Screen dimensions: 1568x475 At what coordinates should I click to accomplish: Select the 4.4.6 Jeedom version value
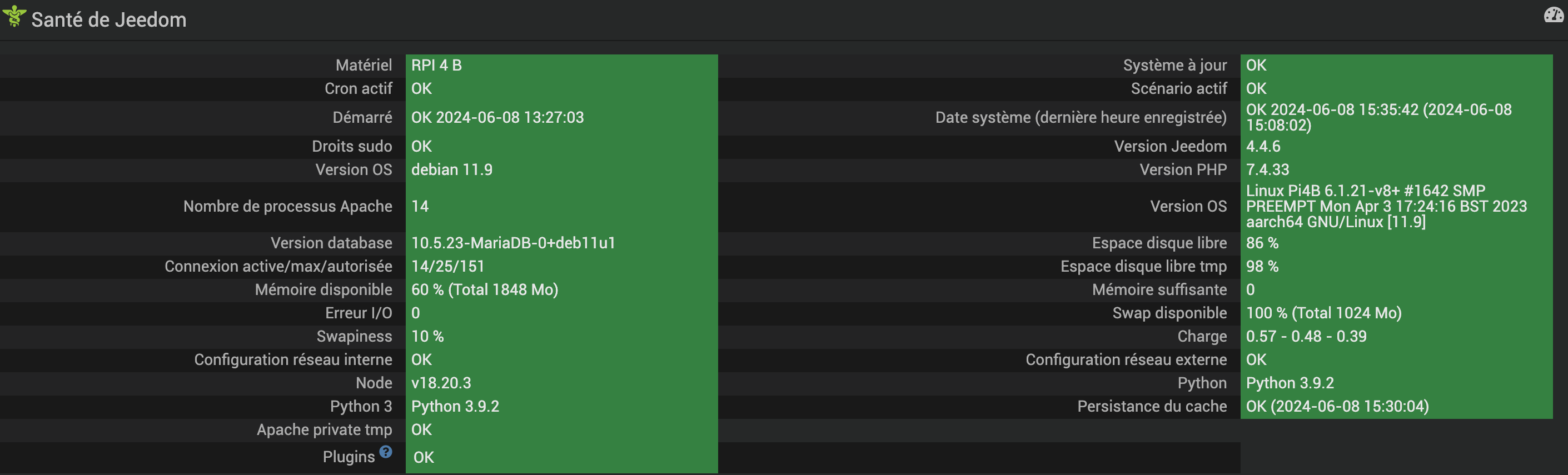coord(1263,147)
